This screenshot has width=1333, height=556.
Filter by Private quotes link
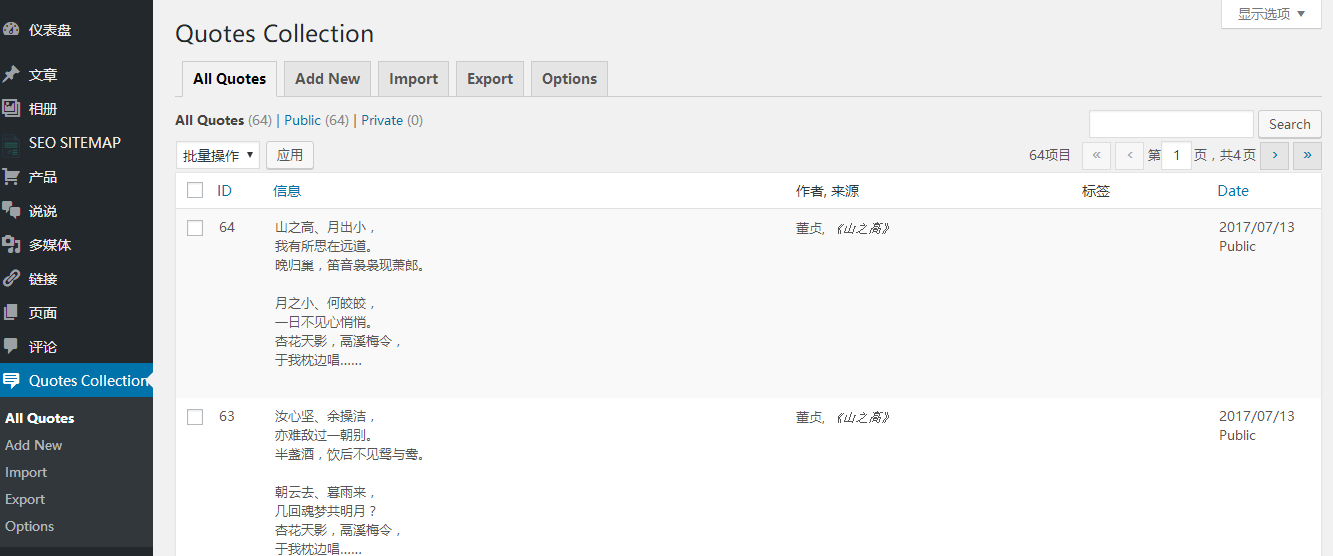[382, 120]
